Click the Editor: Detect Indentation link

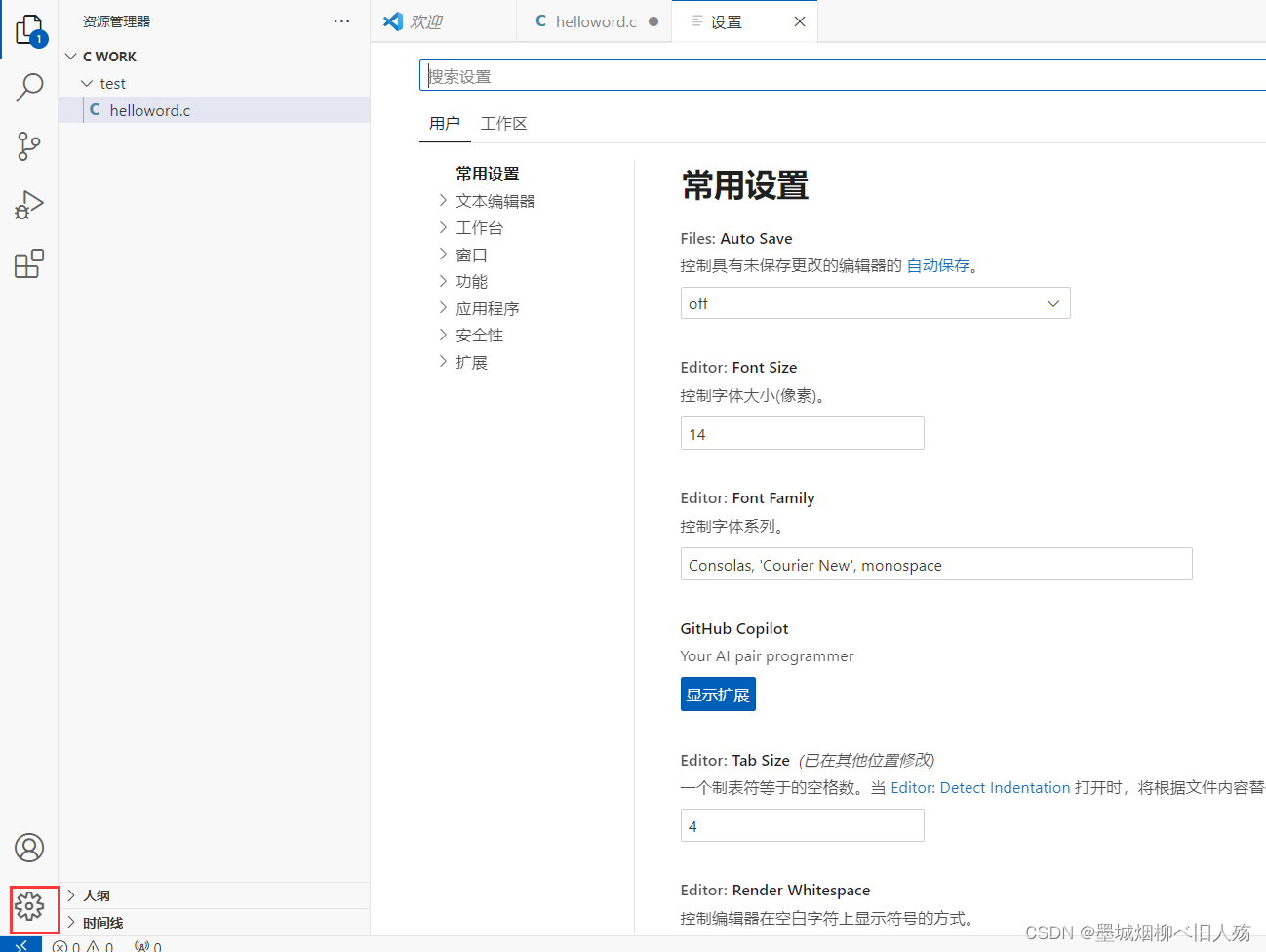point(980,788)
